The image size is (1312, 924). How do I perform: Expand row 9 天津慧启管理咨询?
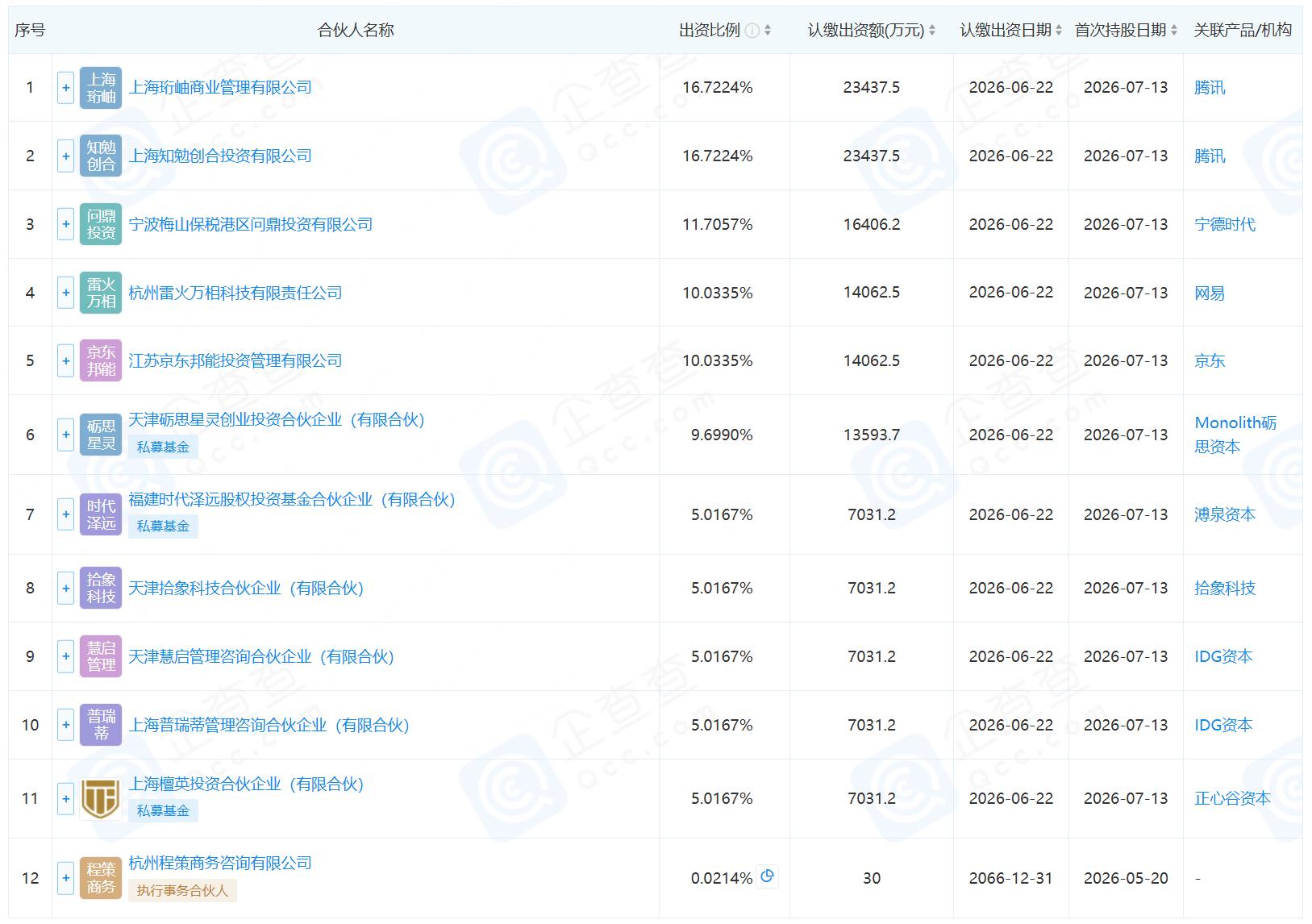tap(66, 656)
